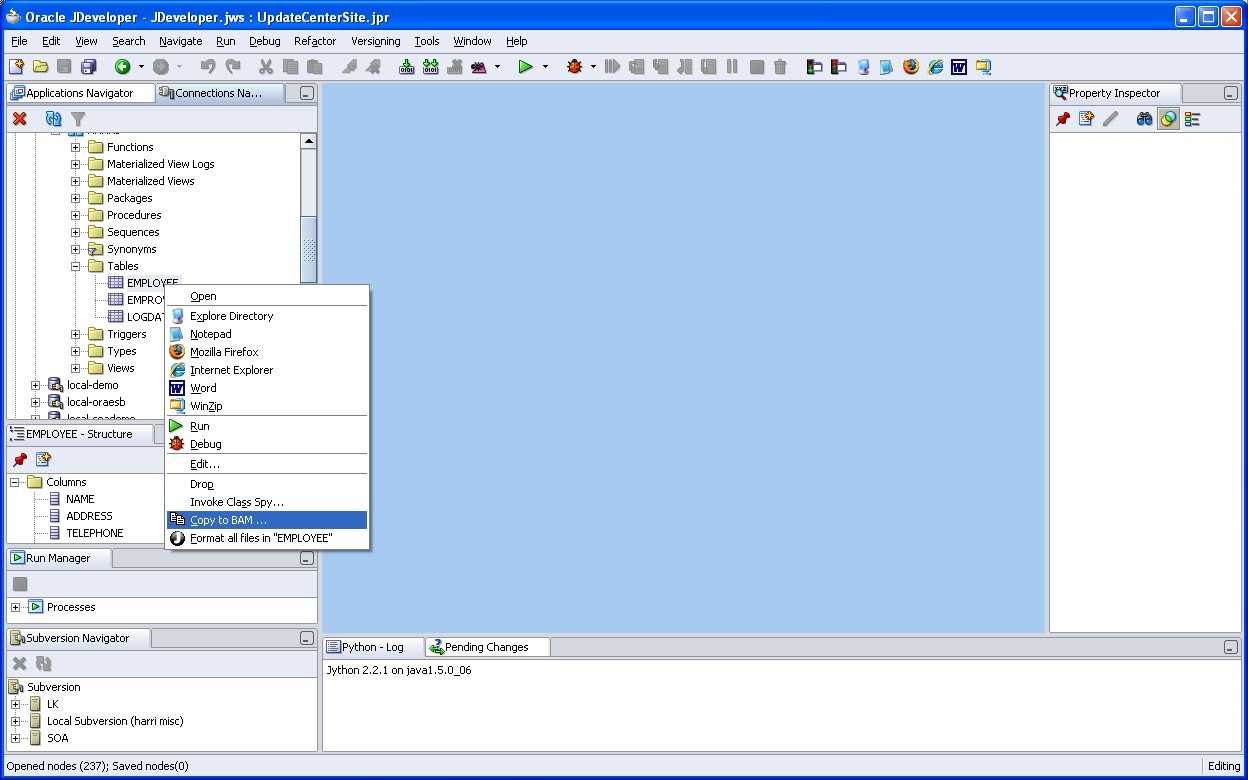Select the Sequences folder in tree
The image size is (1248, 780).
(133, 232)
